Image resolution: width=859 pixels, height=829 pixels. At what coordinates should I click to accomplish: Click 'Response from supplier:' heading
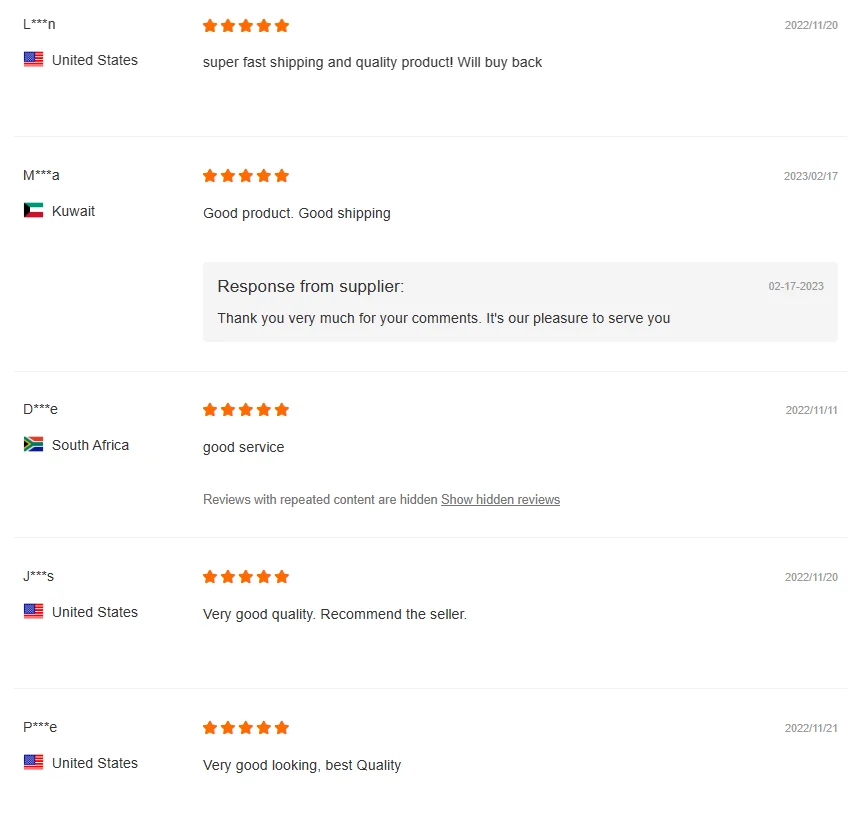pos(310,287)
